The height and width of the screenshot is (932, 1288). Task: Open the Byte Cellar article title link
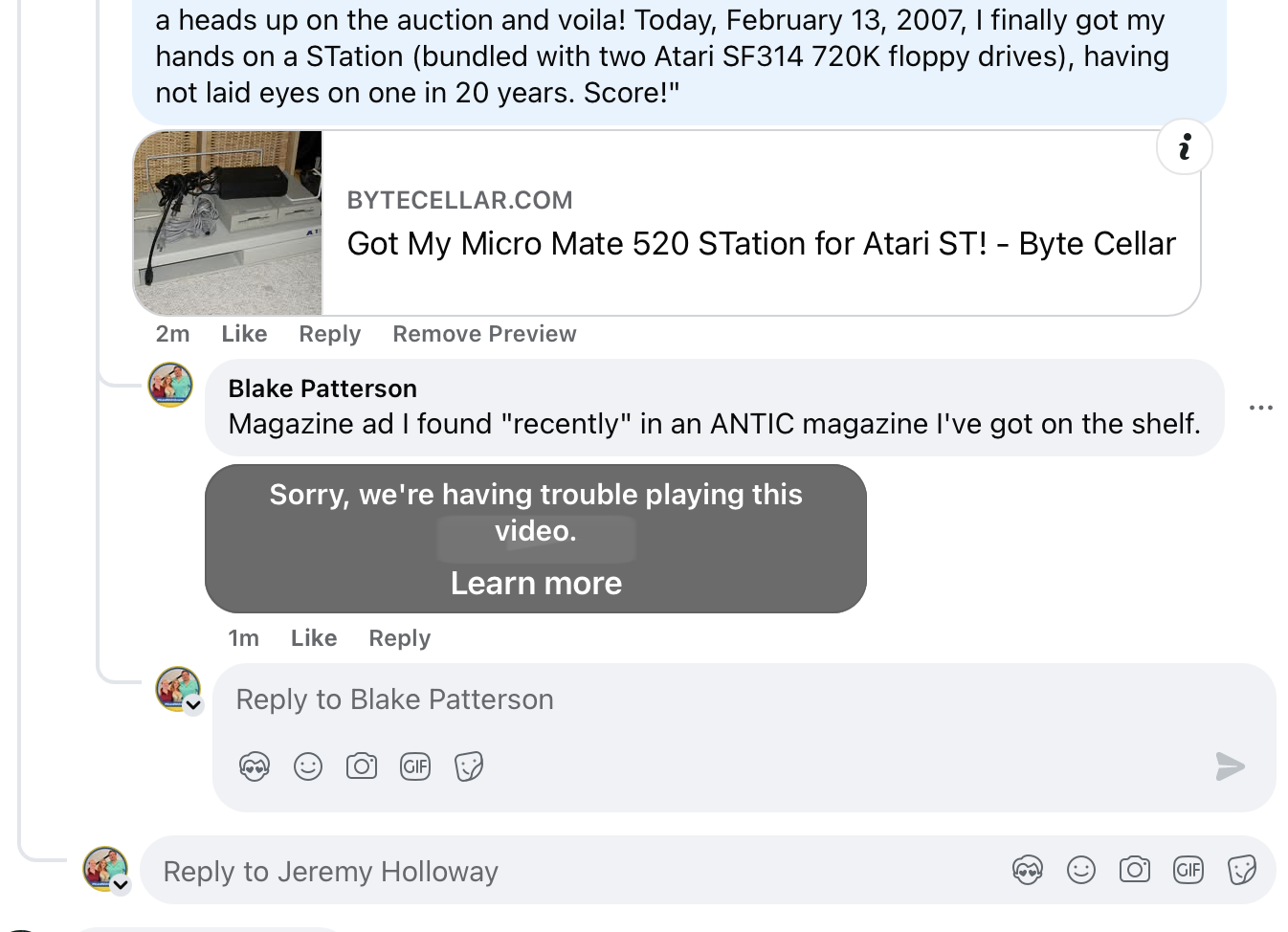761,244
